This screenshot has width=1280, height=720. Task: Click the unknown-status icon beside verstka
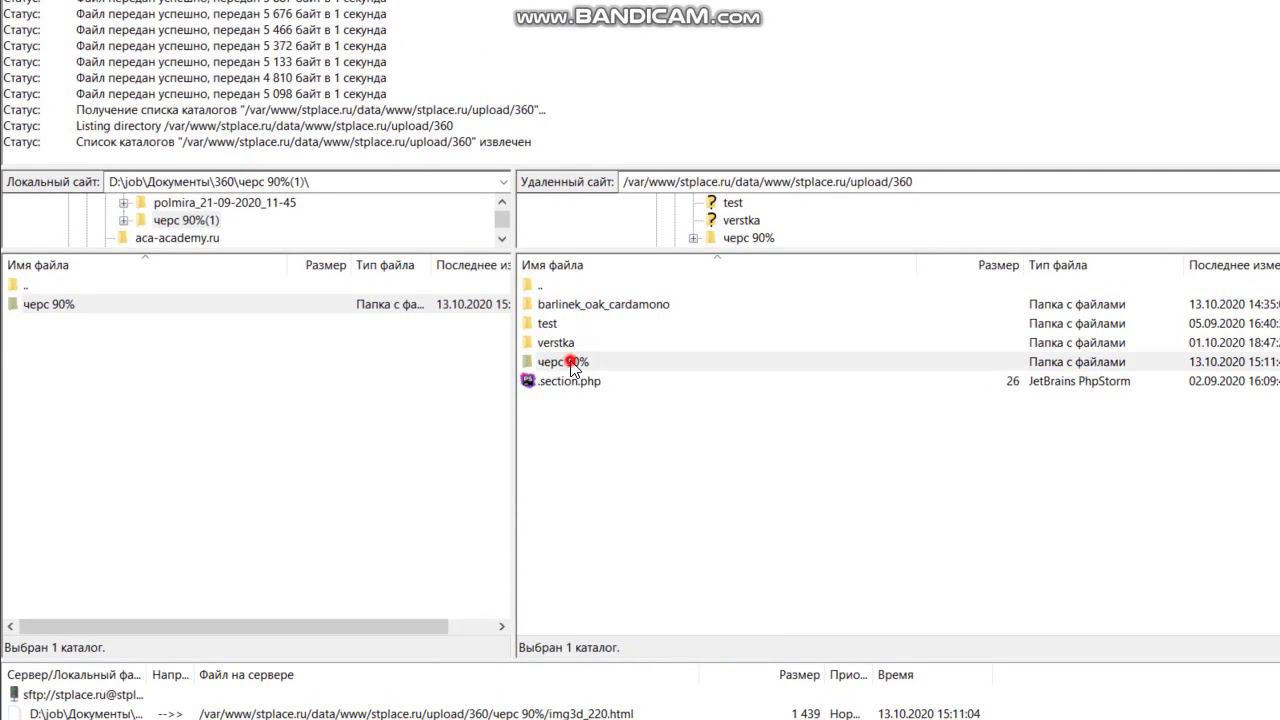point(711,220)
